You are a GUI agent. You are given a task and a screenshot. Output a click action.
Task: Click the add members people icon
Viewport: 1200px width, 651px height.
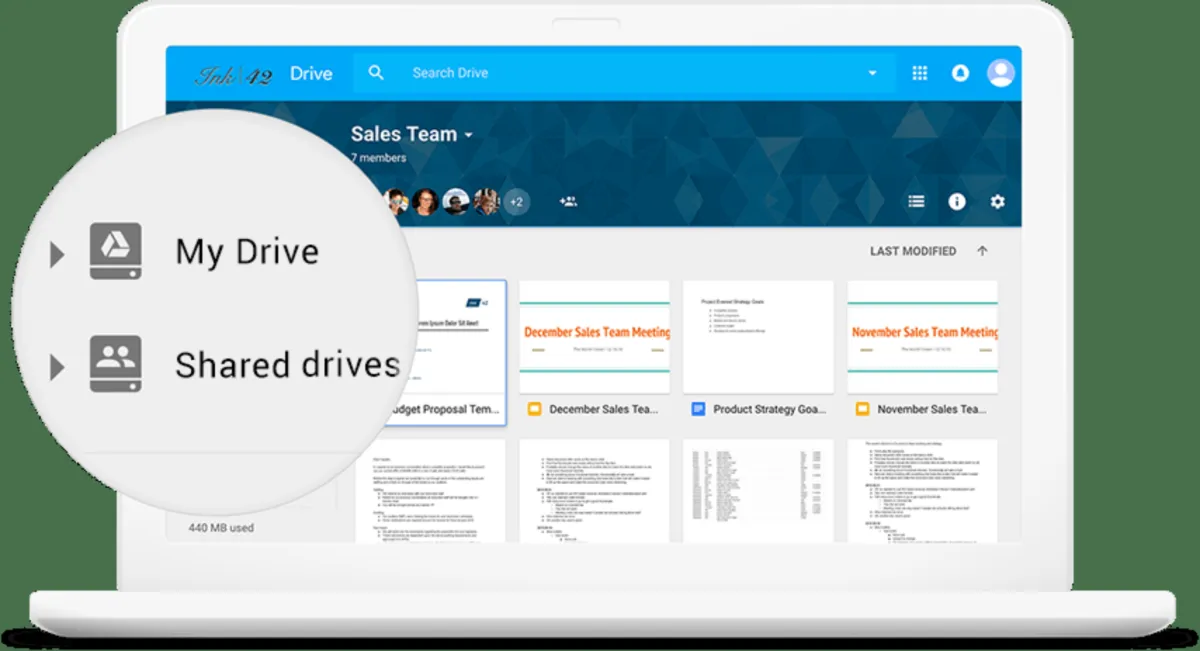click(568, 201)
